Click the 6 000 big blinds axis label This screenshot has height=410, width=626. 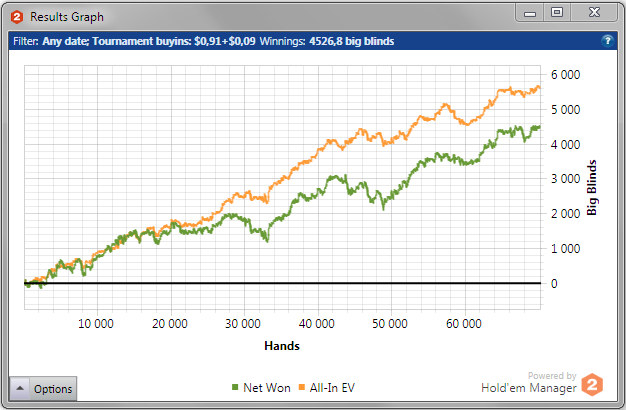(x=565, y=75)
